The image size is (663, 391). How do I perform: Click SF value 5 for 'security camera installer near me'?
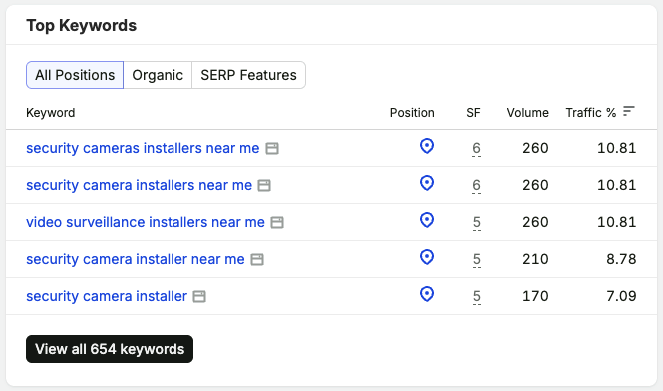tap(477, 259)
